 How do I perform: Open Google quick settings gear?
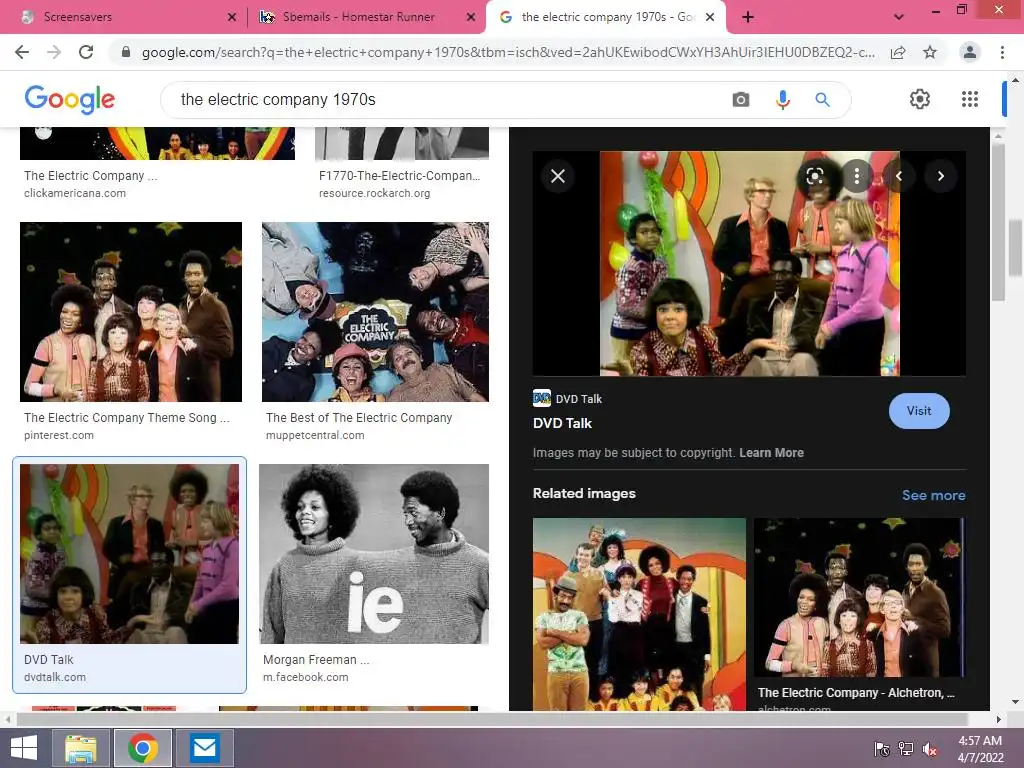click(920, 99)
